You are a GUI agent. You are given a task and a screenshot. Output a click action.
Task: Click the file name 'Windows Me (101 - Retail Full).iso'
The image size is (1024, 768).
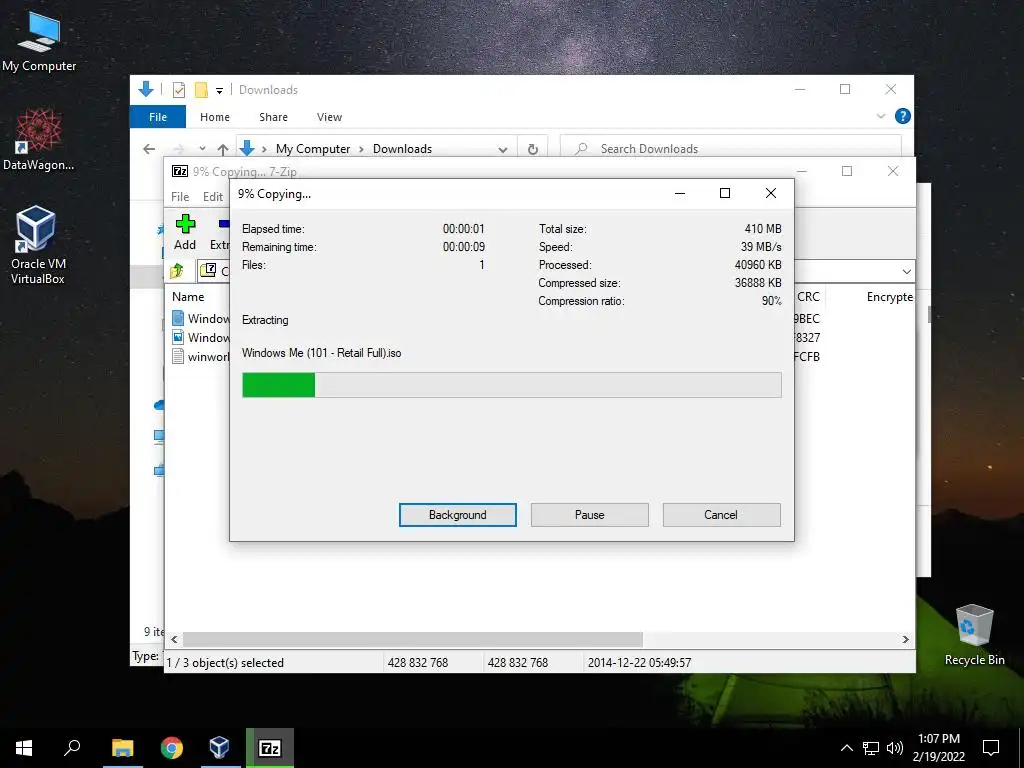[x=321, y=353]
